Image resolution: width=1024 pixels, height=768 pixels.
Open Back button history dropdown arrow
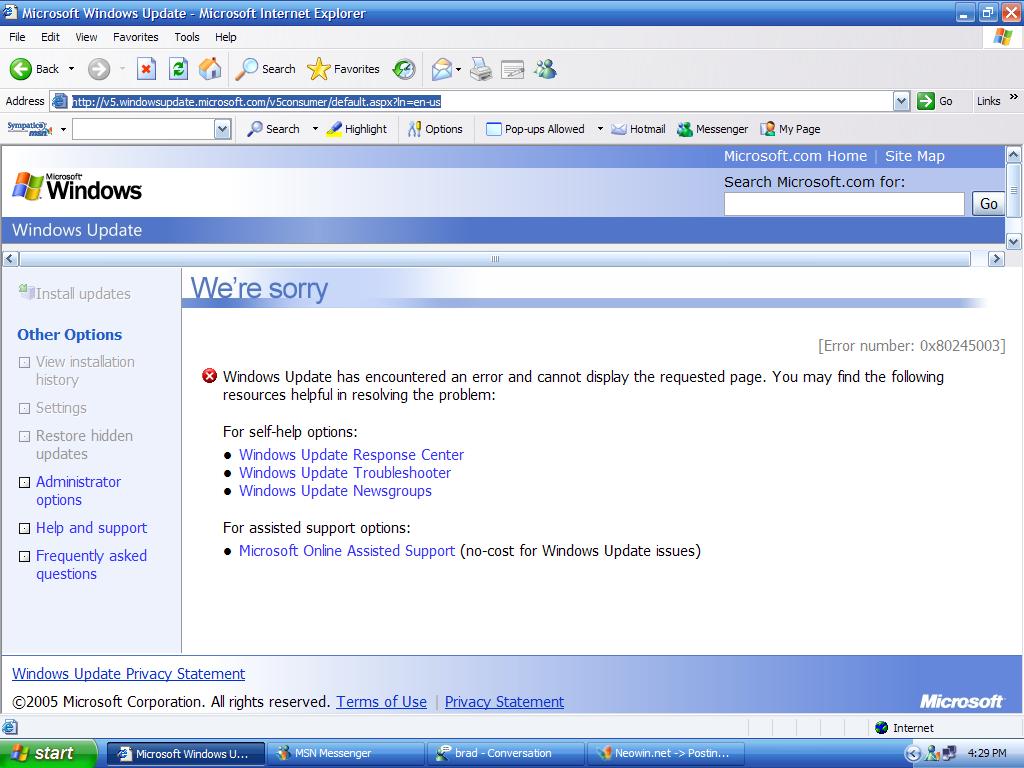coord(71,69)
